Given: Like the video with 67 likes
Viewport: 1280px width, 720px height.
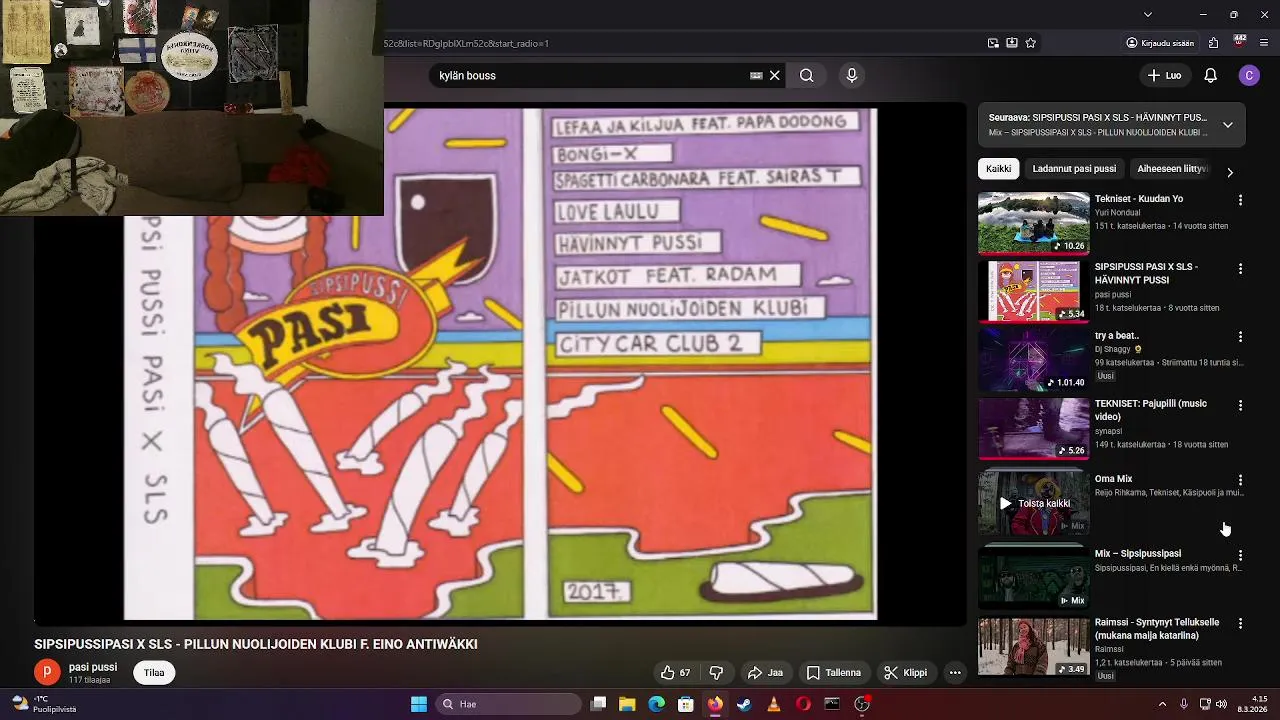Looking at the screenshot, I should [675, 672].
